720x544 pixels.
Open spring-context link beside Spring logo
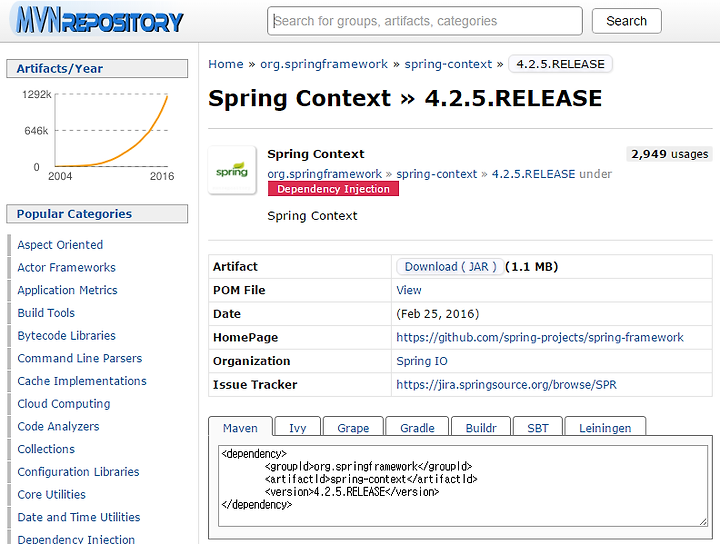click(436, 174)
